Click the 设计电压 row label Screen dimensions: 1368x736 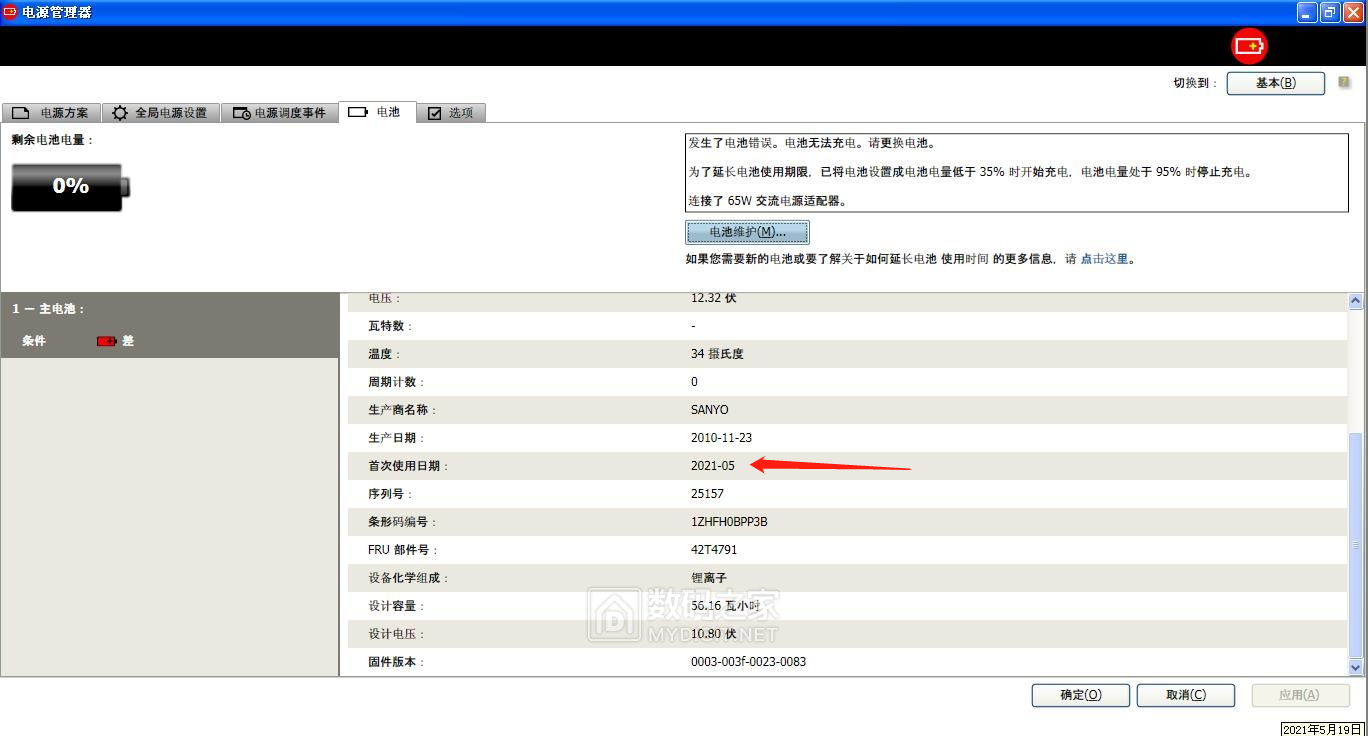point(397,634)
